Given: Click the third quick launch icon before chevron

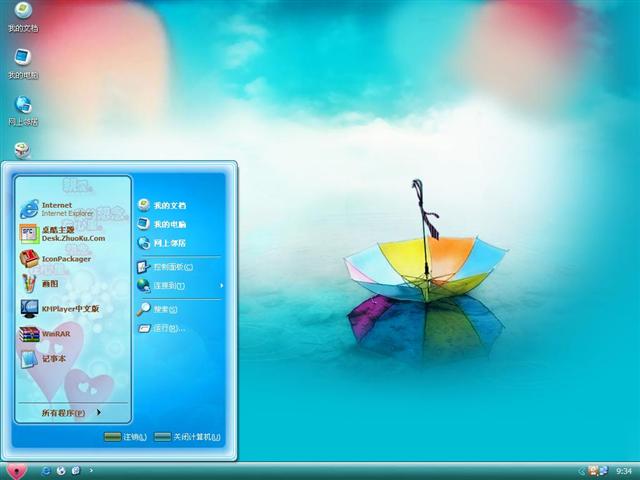Looking at the screenshot, I should click(x=76, y=471).
